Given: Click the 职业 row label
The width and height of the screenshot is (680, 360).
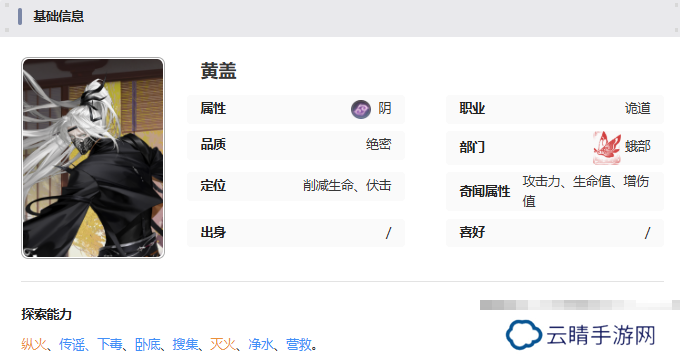Looking at the screenshot, I should pos(472,108).
